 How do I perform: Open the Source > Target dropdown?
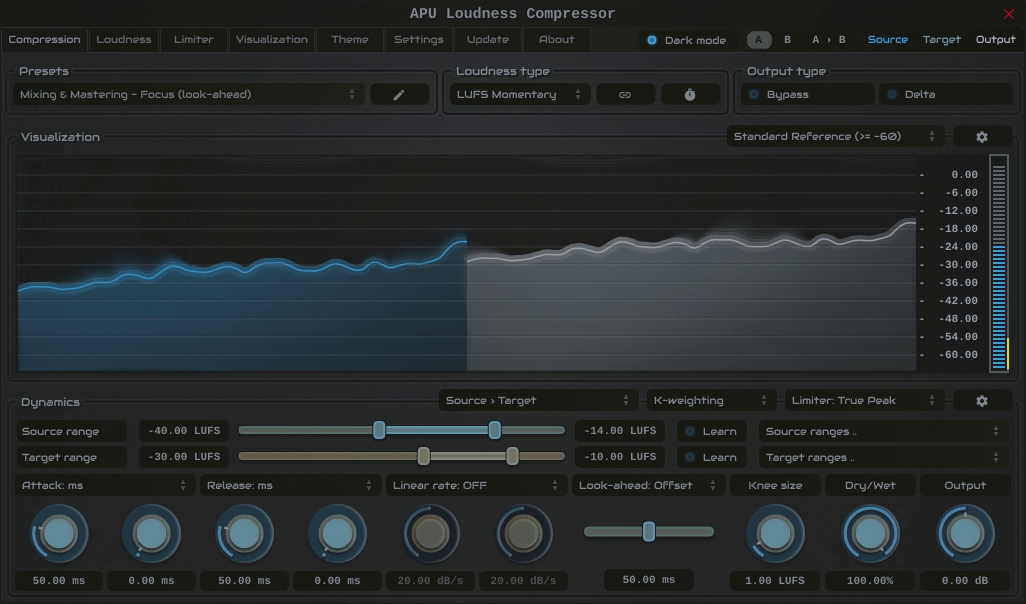pos(537,400)
